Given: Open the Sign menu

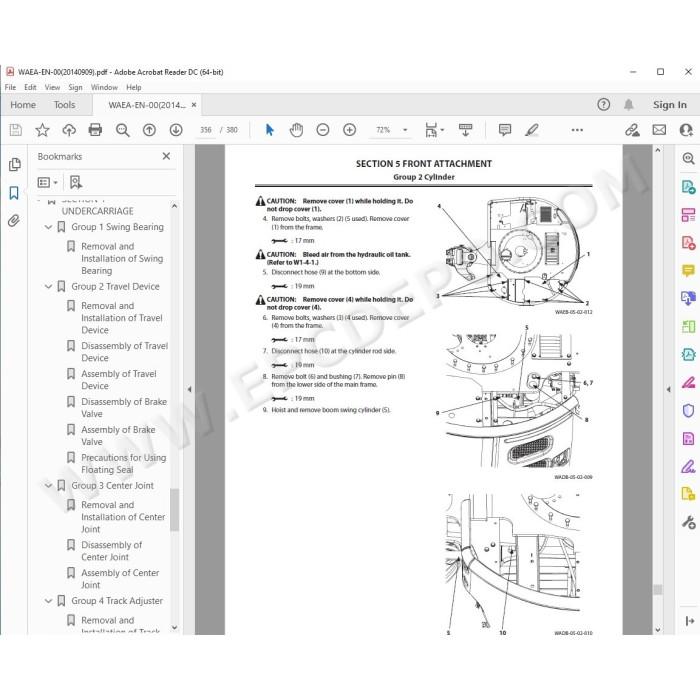Looking at the screenshot, I should (75, 87).
